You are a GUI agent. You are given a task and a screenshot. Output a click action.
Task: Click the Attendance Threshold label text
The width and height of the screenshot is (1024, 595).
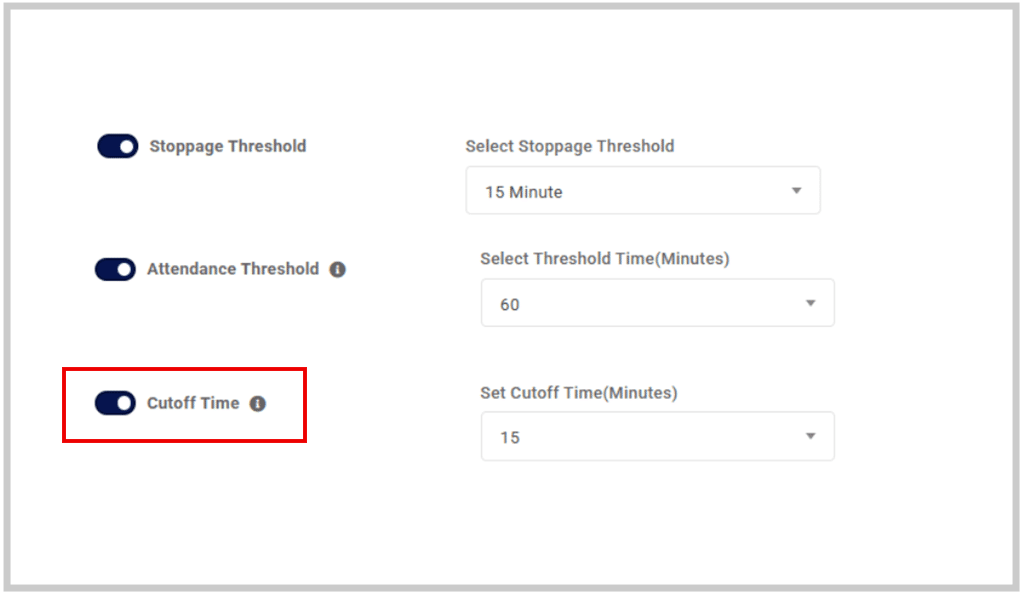point(233,269)
